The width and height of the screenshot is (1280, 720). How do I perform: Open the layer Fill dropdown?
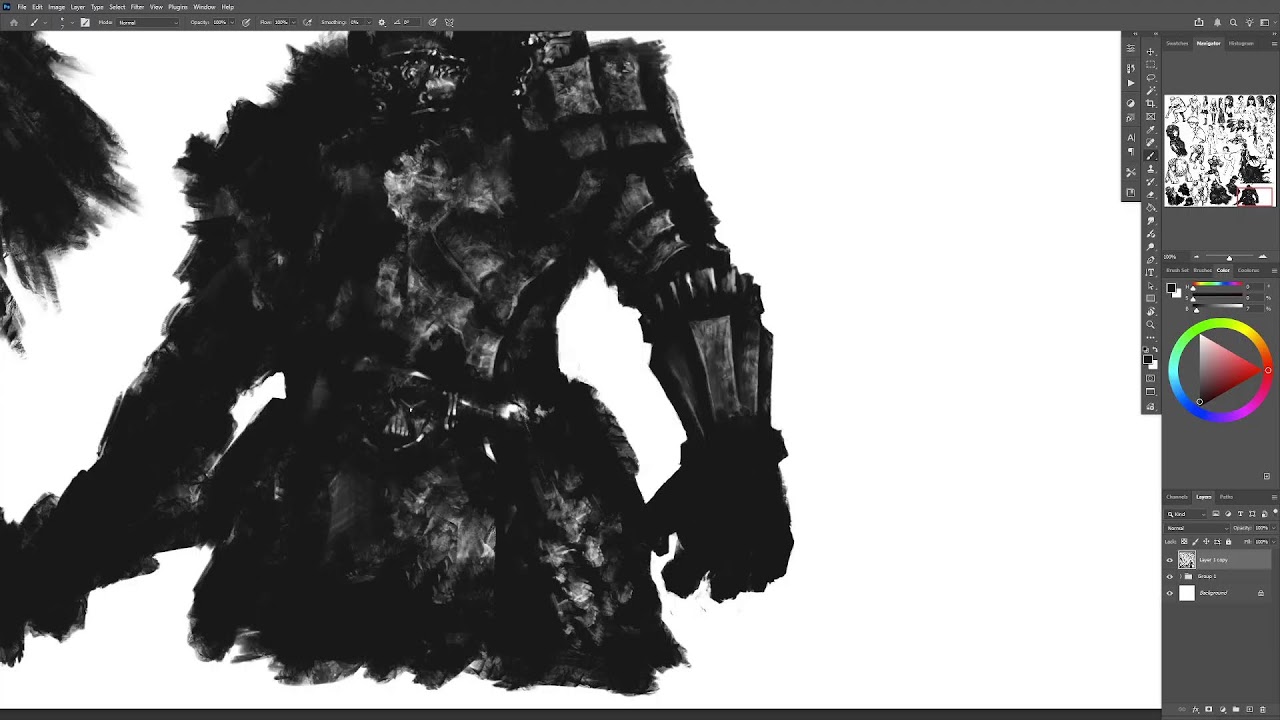[1274, 542]
